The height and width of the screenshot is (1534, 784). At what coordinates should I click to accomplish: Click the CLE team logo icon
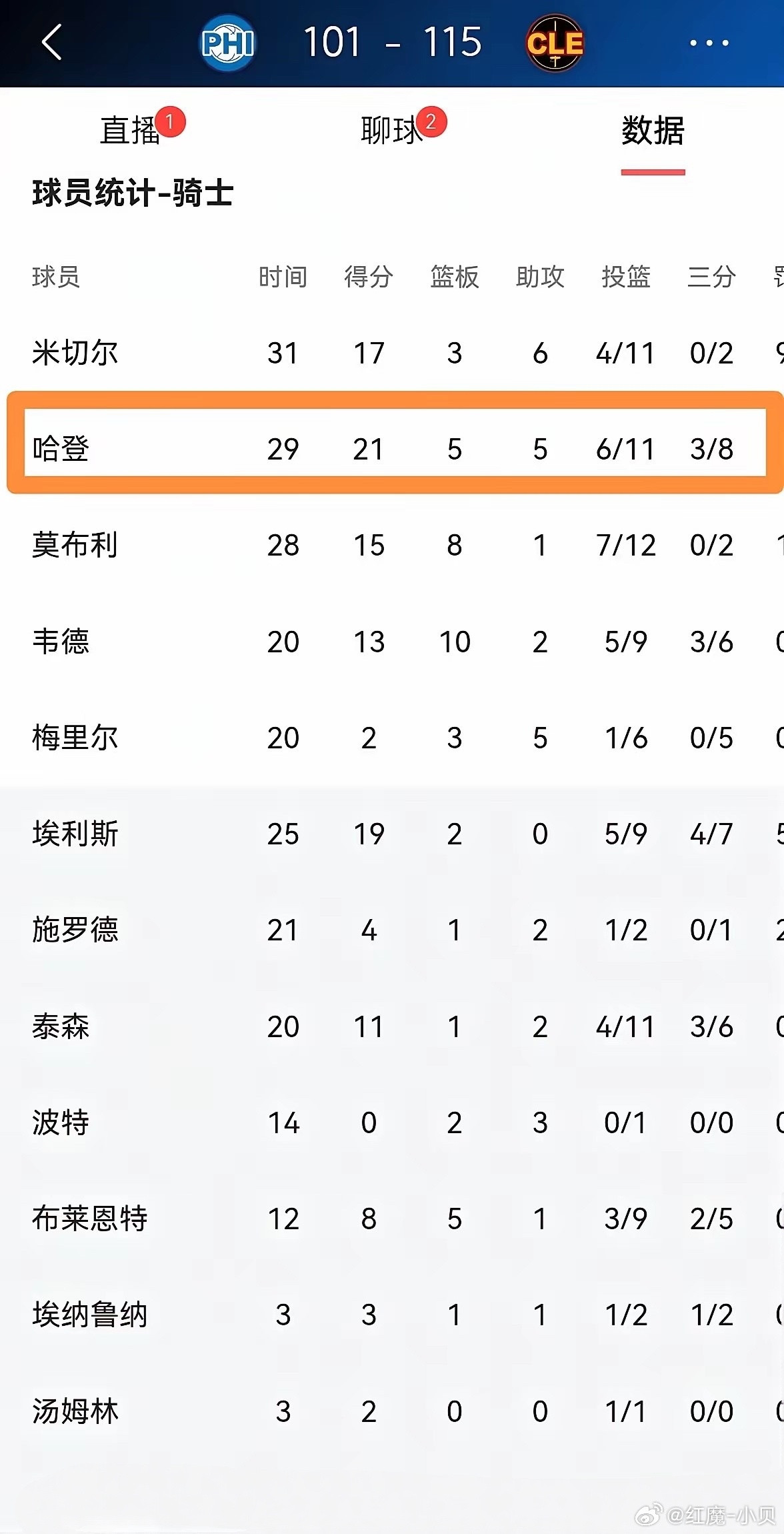click(555, 42)
